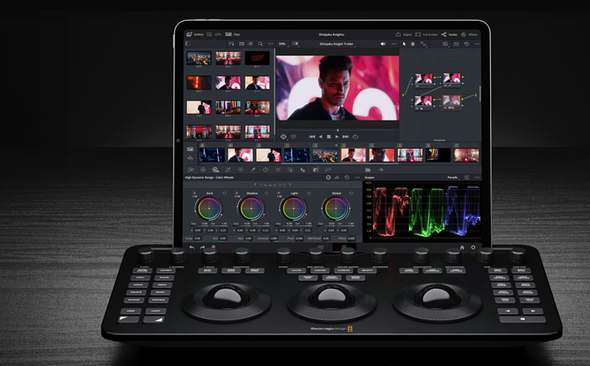This screenshot has height=366, width=590.
Task: Click the gallery search magnifier icon
Action: coord(260,44)
